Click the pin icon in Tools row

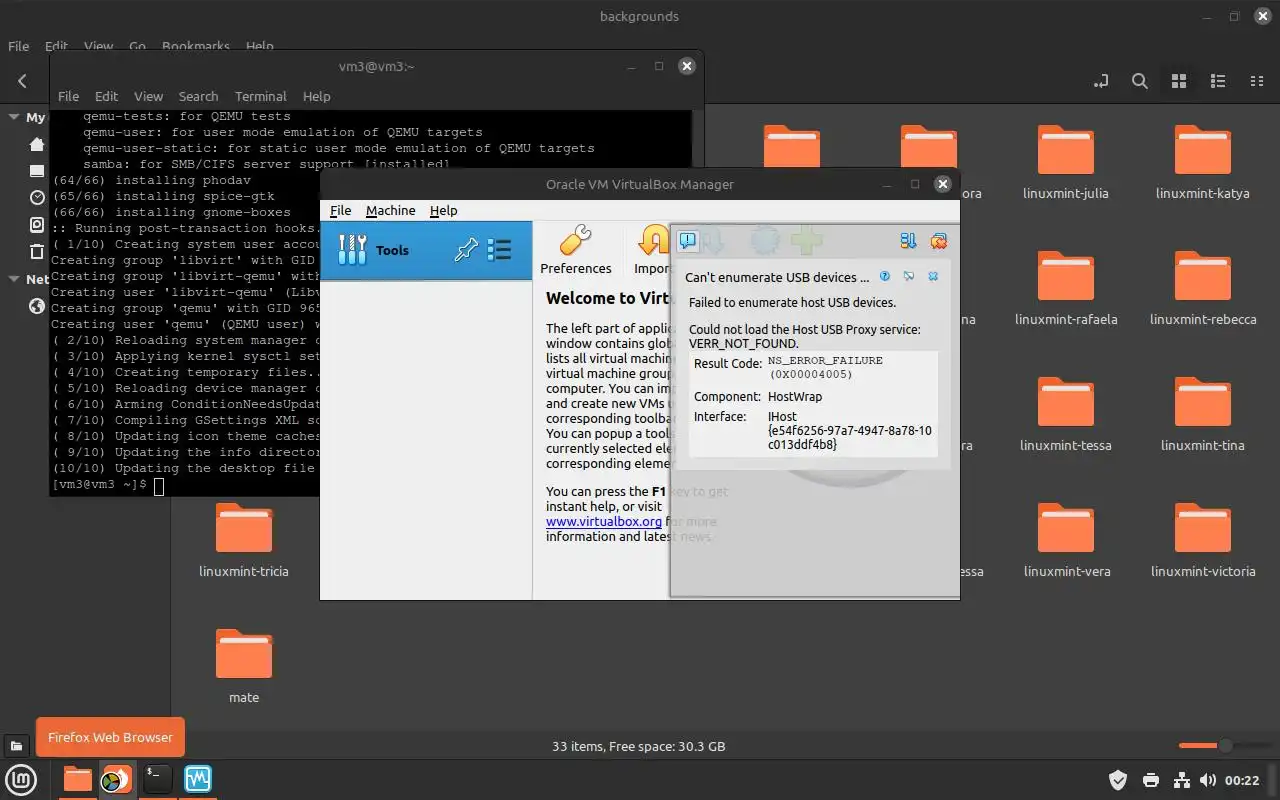[465, 250]
